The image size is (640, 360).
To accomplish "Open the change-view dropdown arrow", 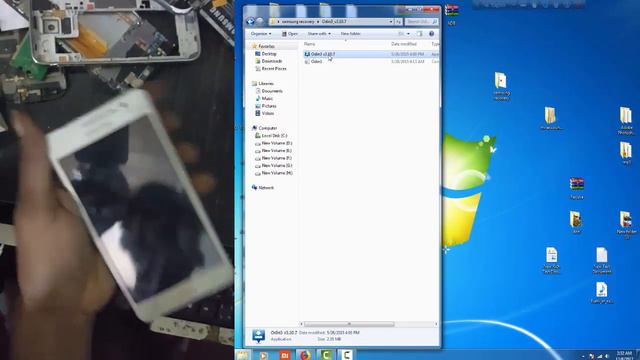I will [x=408, y=33].
